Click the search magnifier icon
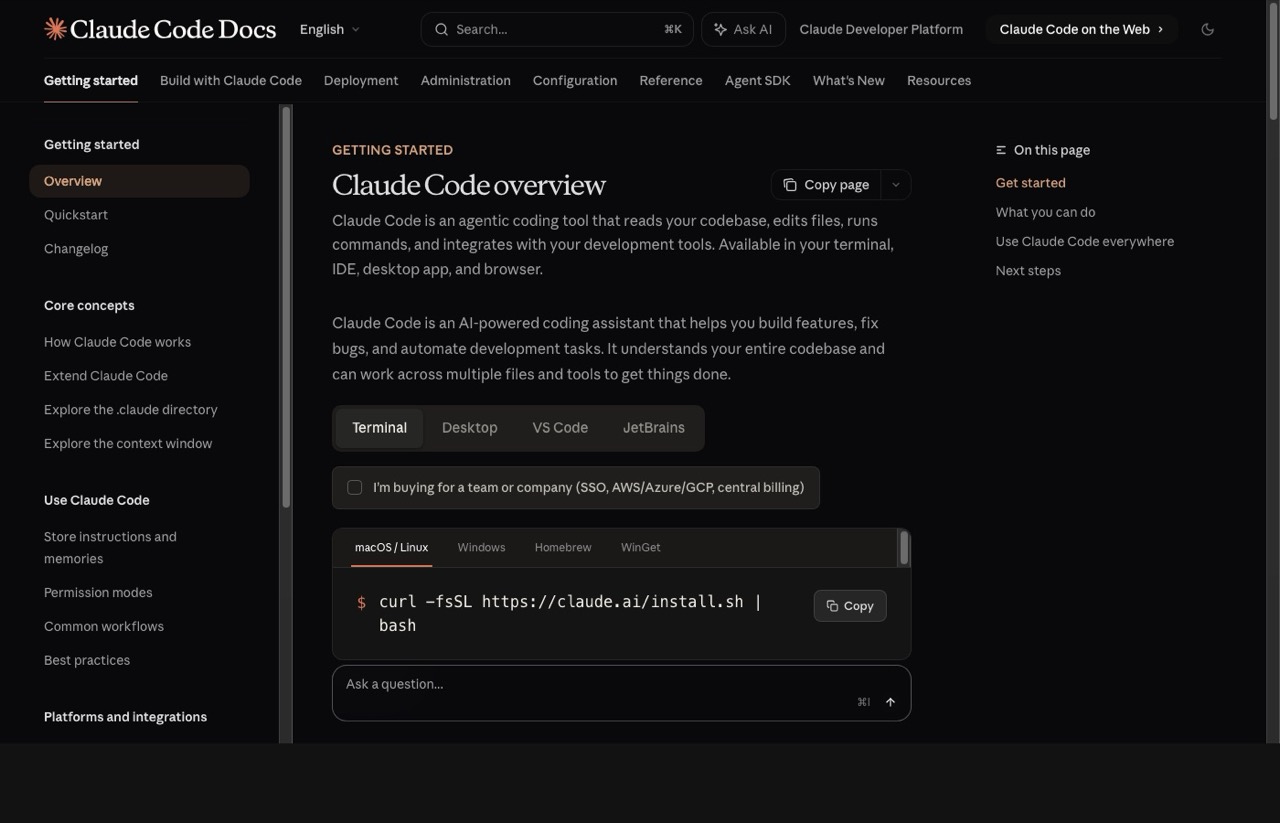This screenshot has width=1280, height=823. [x=441, y=29]
